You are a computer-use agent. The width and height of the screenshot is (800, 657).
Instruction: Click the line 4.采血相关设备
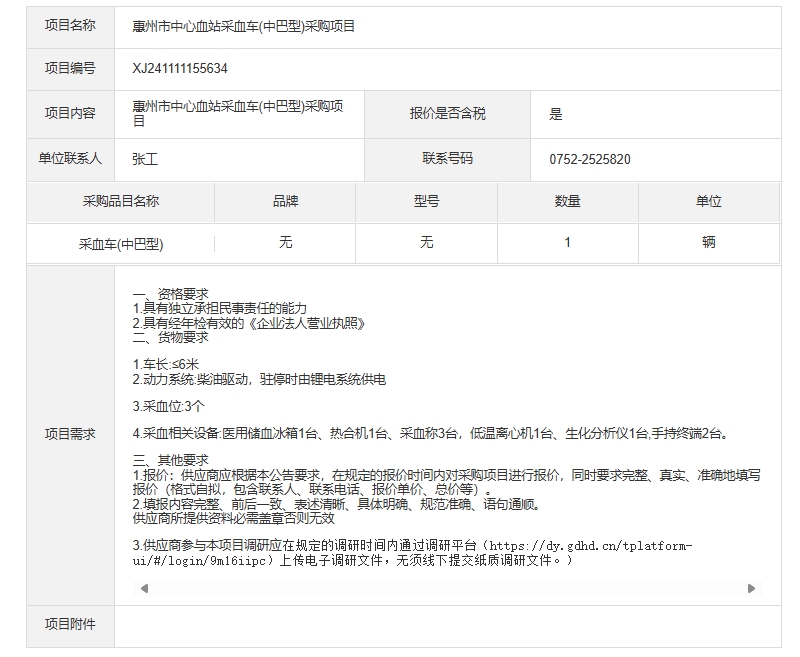click(430, 434)
